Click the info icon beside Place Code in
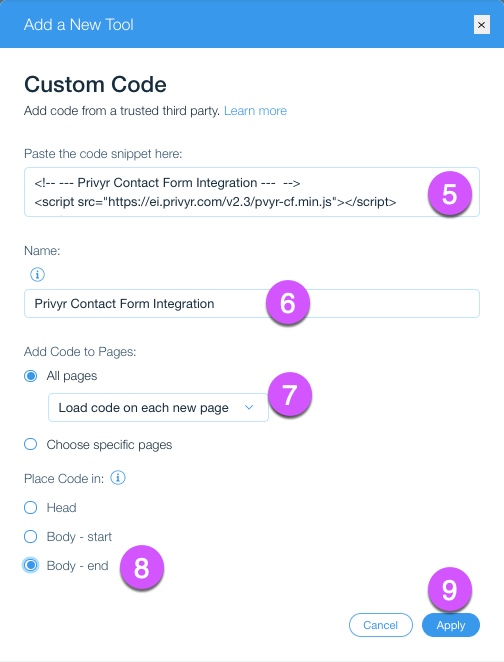Viewport: 504px width, 662px height. [x=118, y=478]
